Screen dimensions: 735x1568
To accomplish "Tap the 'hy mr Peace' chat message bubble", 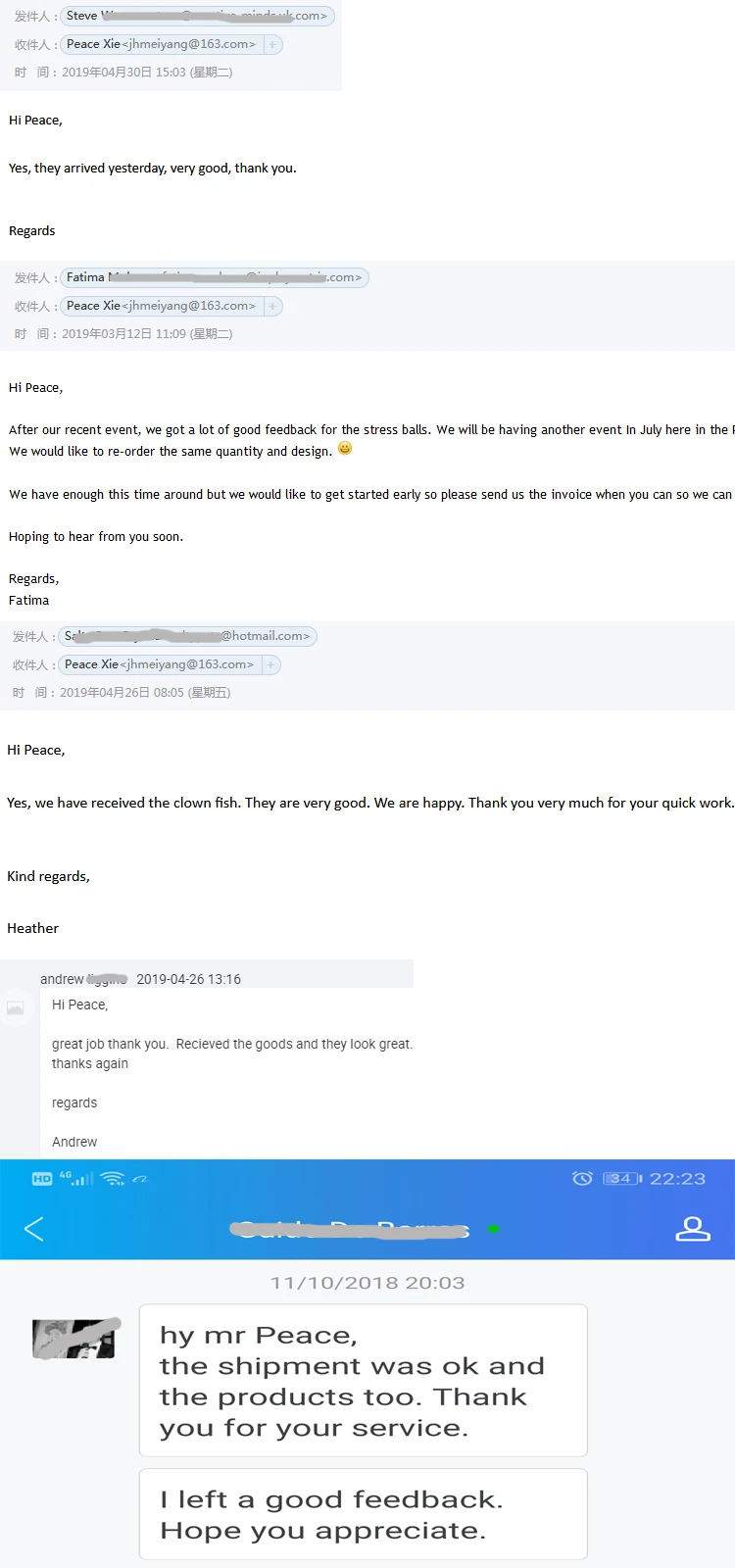I will tap(363, 1380).
